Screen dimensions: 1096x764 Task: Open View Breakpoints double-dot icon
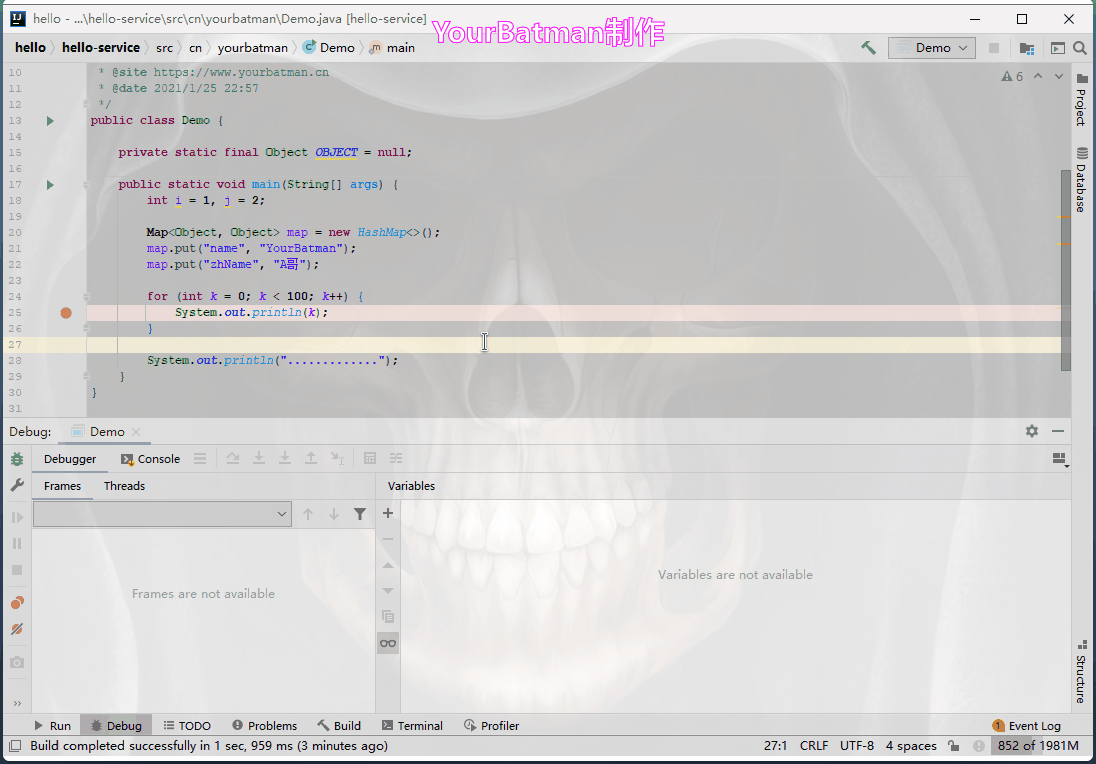(17, 603)
